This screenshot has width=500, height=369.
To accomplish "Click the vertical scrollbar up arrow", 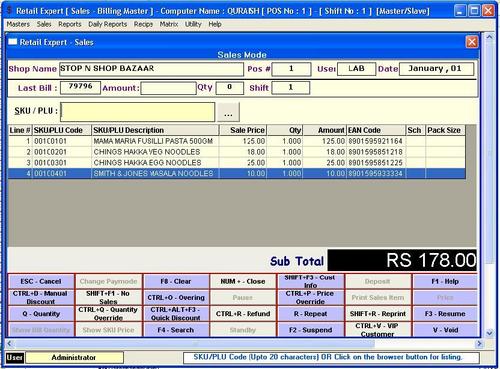I will (489, 37).
